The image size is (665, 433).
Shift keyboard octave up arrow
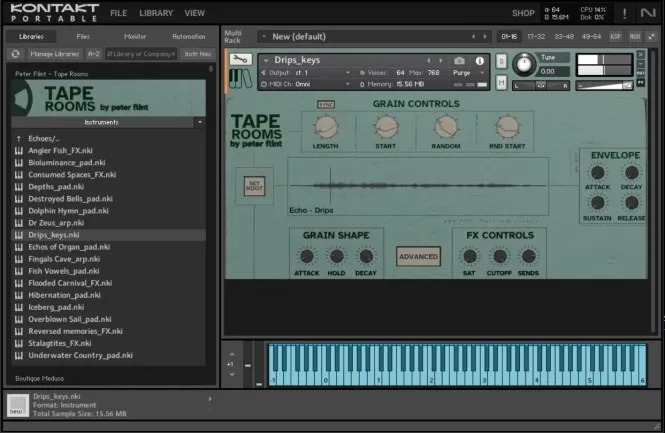[232, 354]
